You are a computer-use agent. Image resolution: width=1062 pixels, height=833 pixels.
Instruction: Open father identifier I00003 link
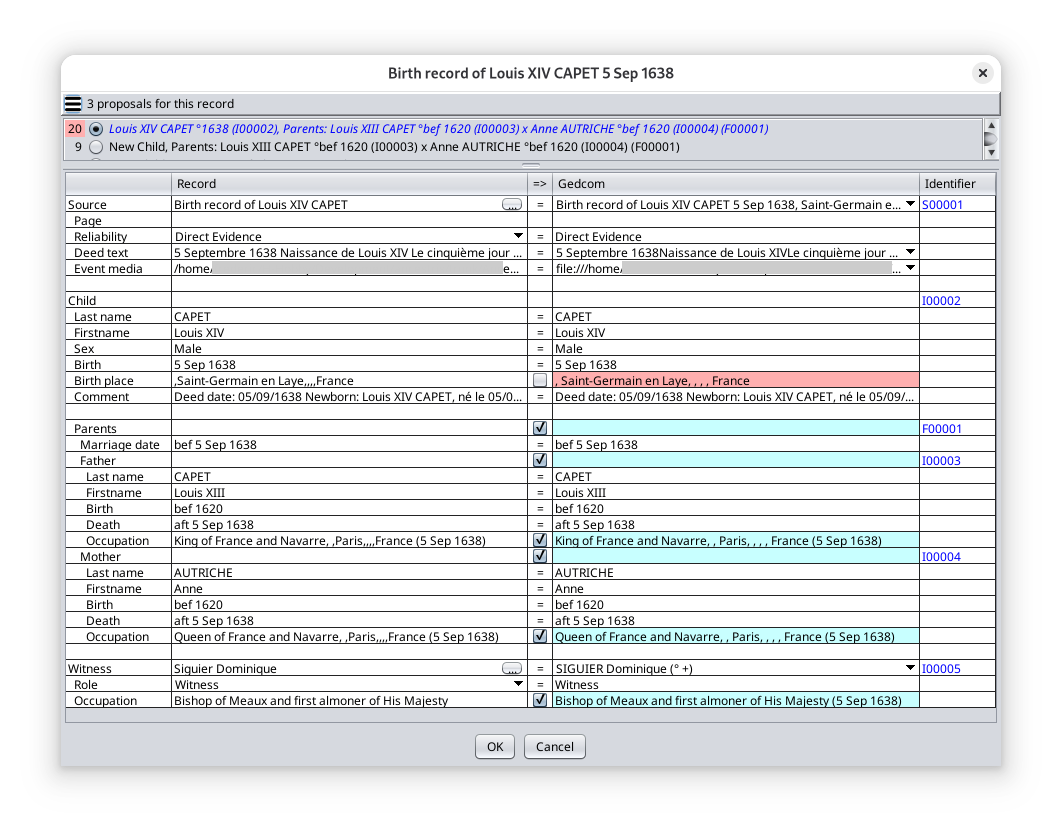click(x=941, y=461)
